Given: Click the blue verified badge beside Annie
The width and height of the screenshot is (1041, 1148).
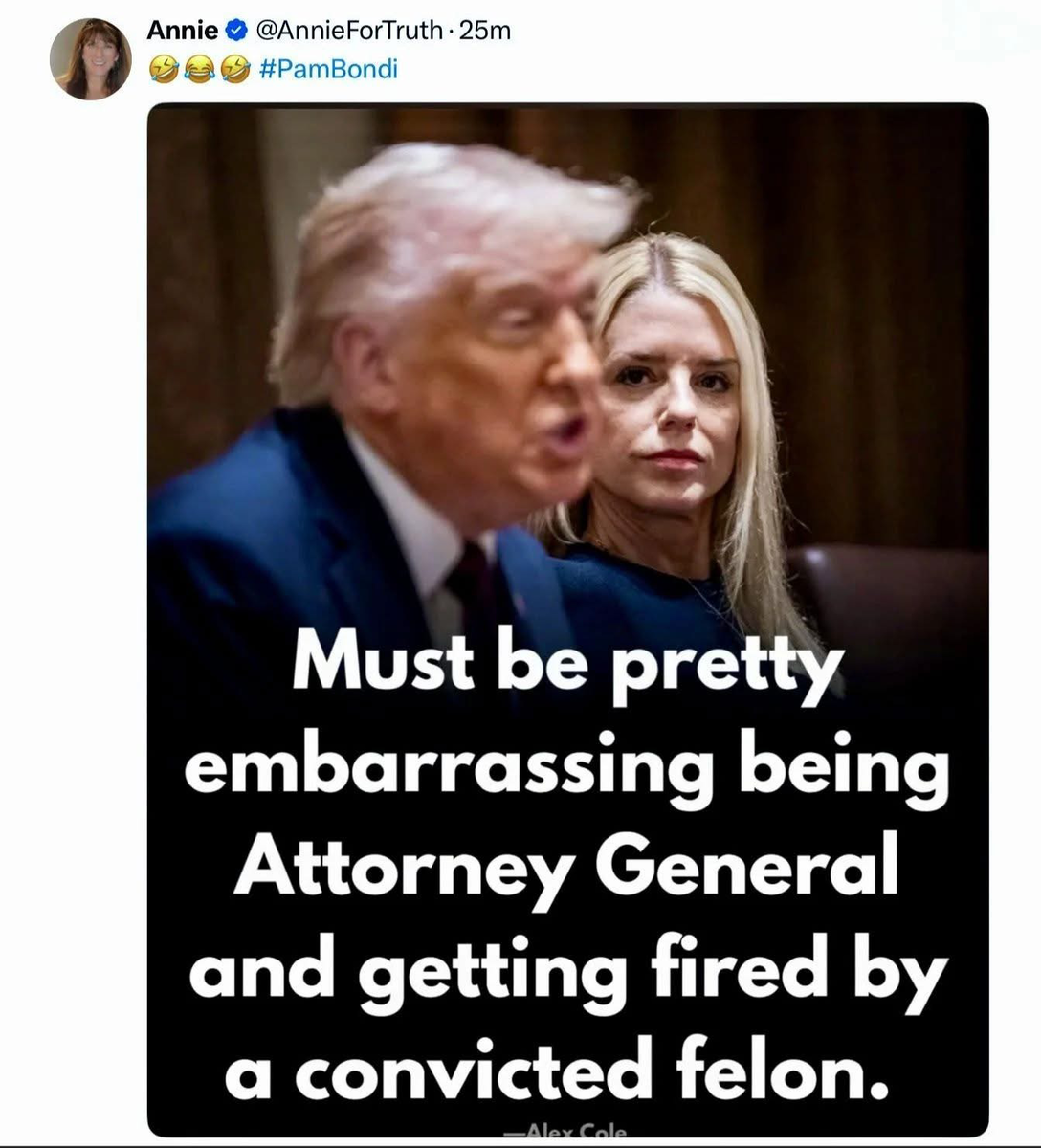Looking at the screenshot, I should tap(236, 31).
